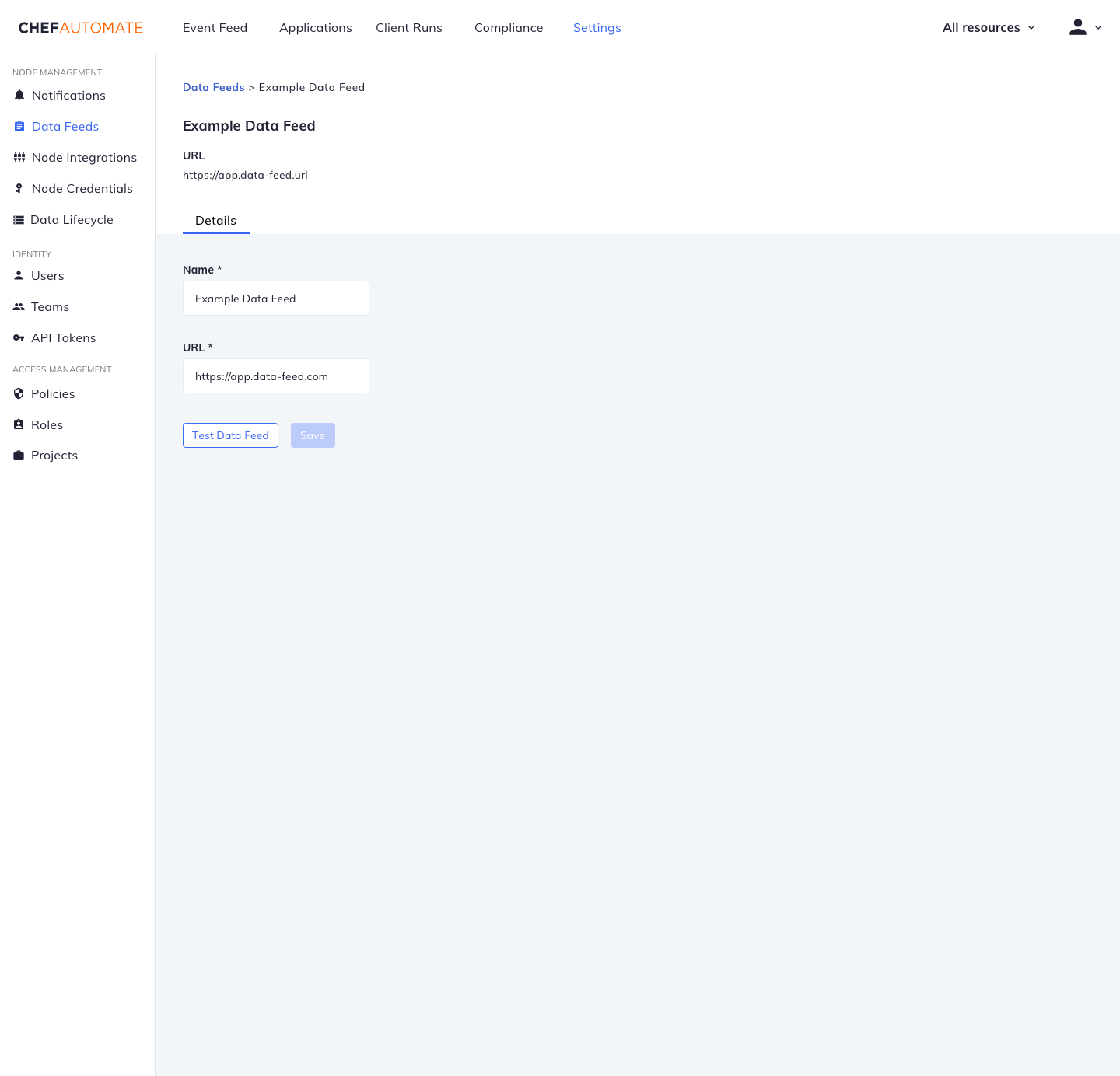The height and width of the screenshot is (1076, 1120).
Task: Click the Data Feeds sidebar icon
Action: pos(19,126)
